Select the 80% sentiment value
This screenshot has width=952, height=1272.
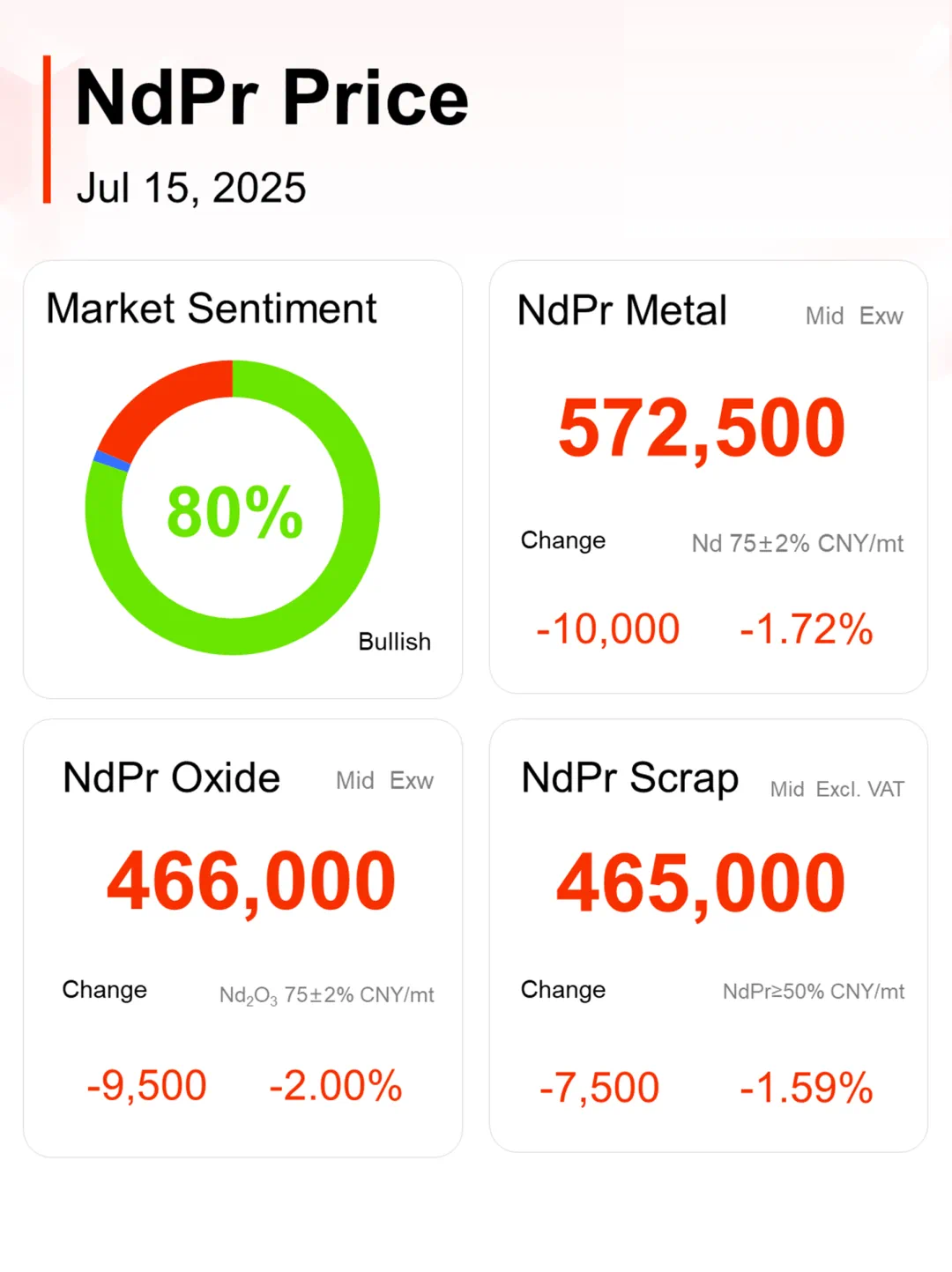[x=234, y=511]
